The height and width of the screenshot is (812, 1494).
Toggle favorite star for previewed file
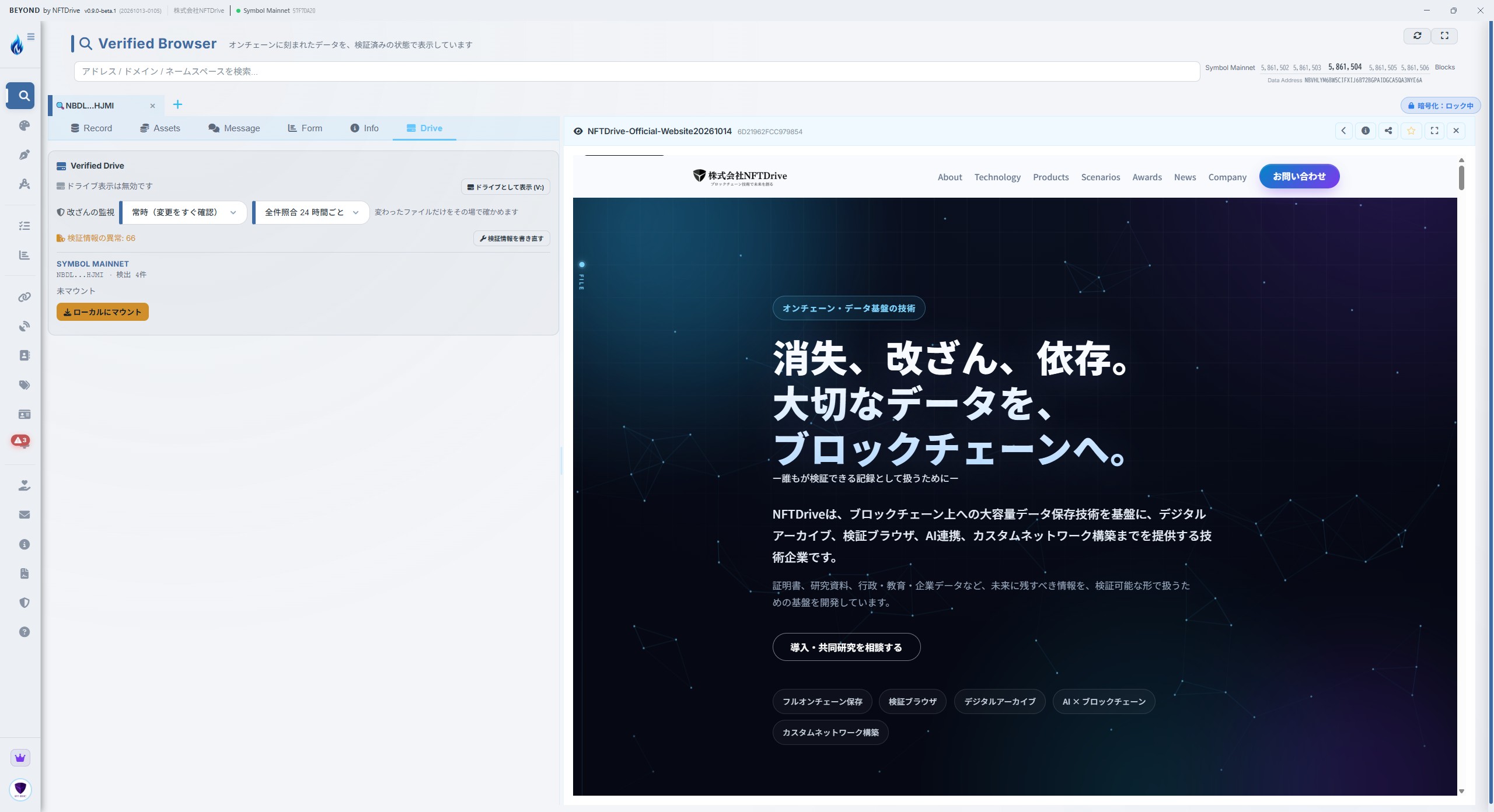[x=1411, y=131]
